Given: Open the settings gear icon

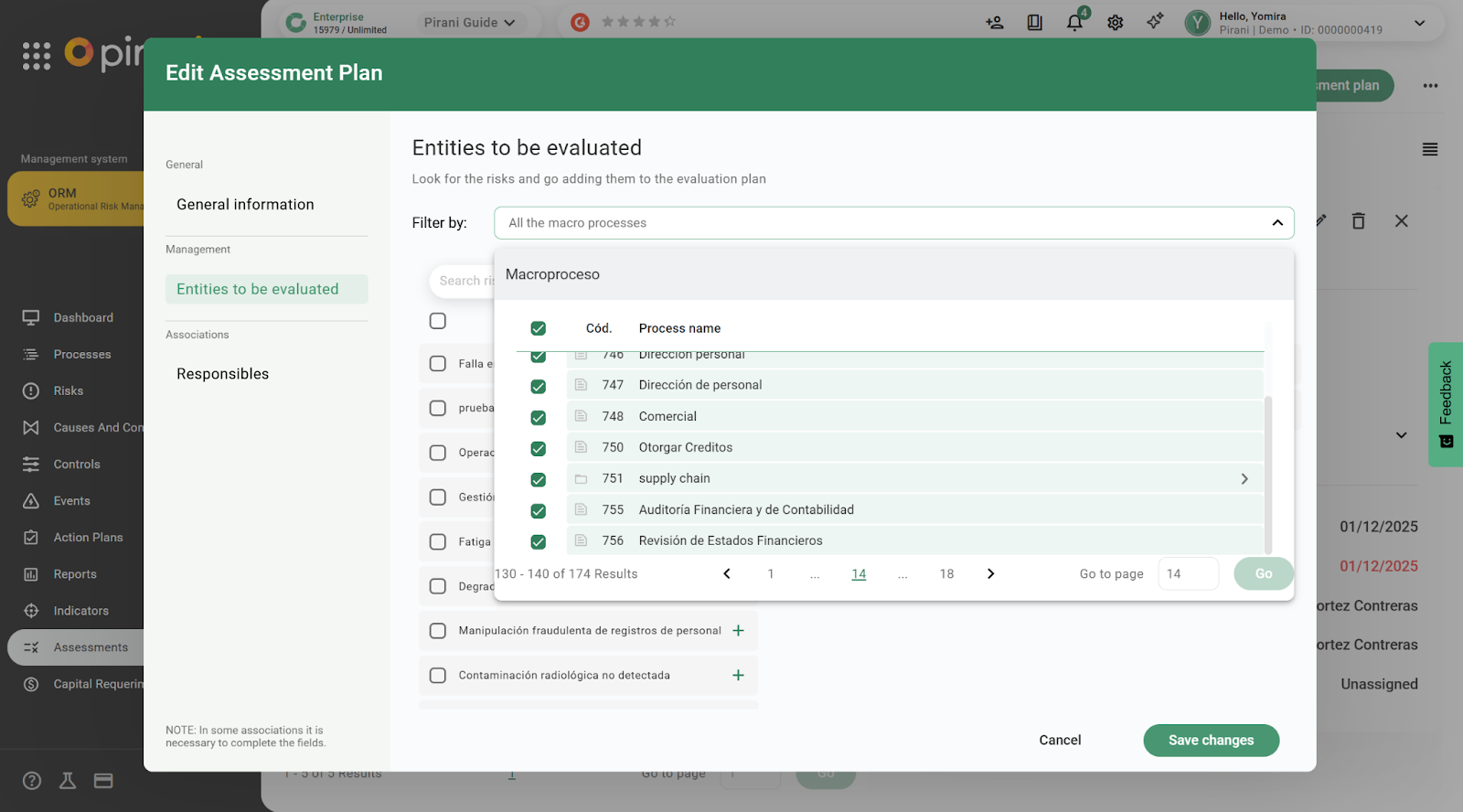Looking at the screenshot, I should click(1115, 23).
